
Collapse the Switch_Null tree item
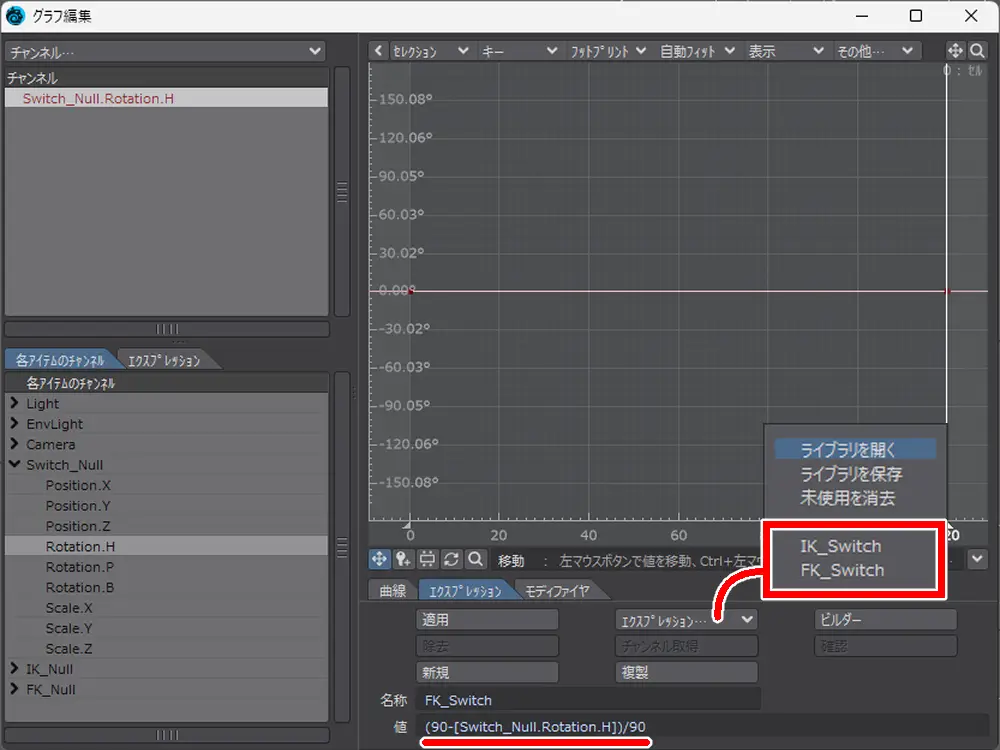[14, 465]
